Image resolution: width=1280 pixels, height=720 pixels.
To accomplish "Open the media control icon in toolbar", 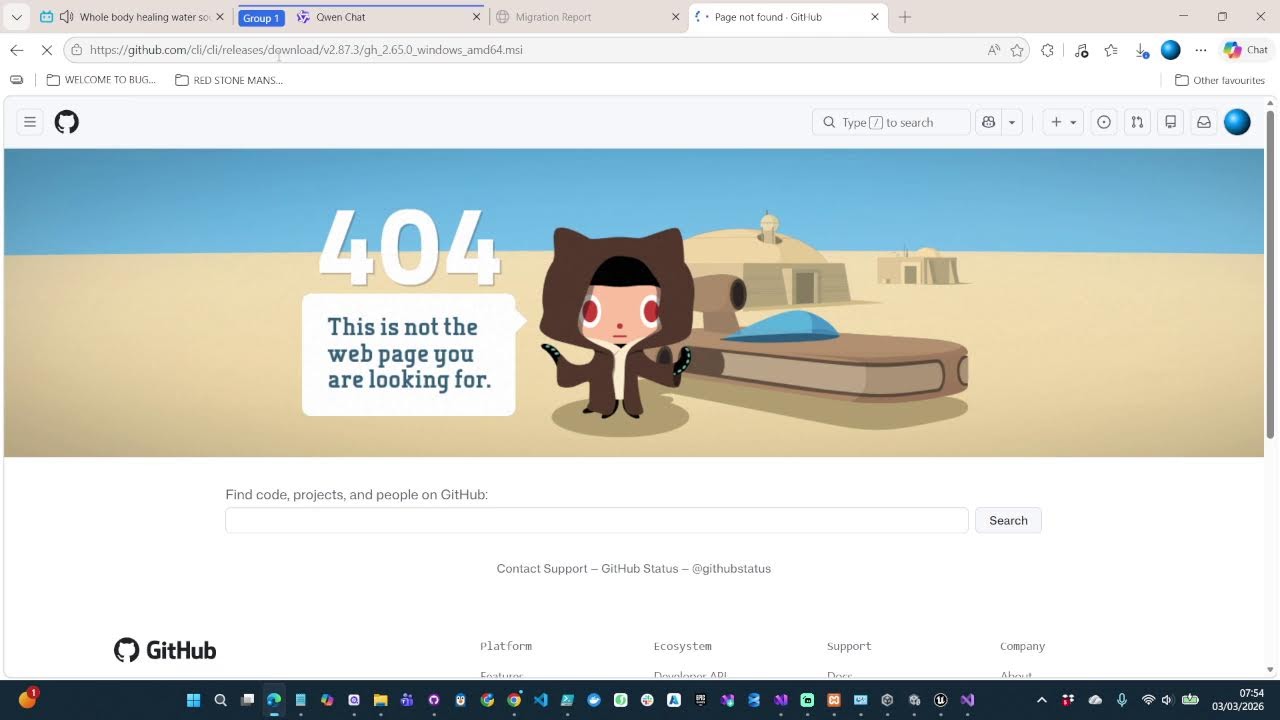I will tap(1081, 50).
